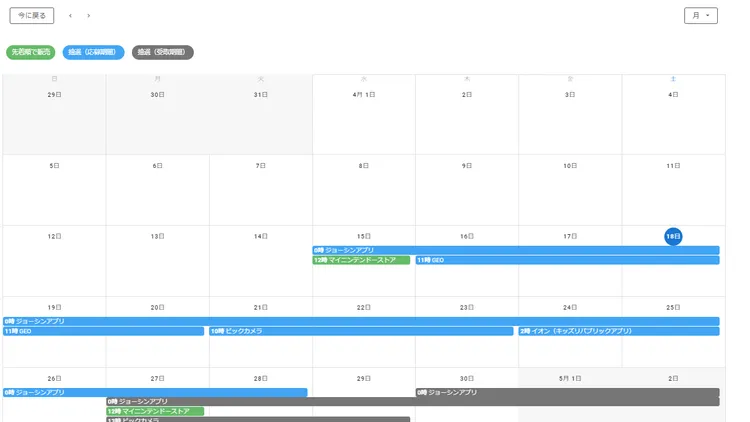Select the date 14日
The image size is (750, 422).
(261, 236)
